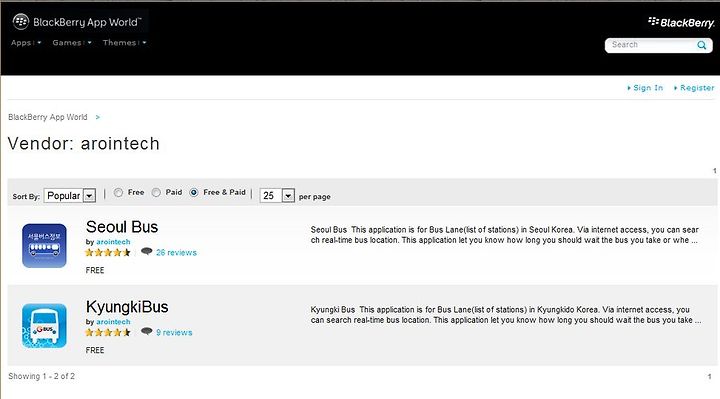720x399 pixels.
Task: Click the speech bubble beside 26 reviews
Action: [x=146, y=251]
